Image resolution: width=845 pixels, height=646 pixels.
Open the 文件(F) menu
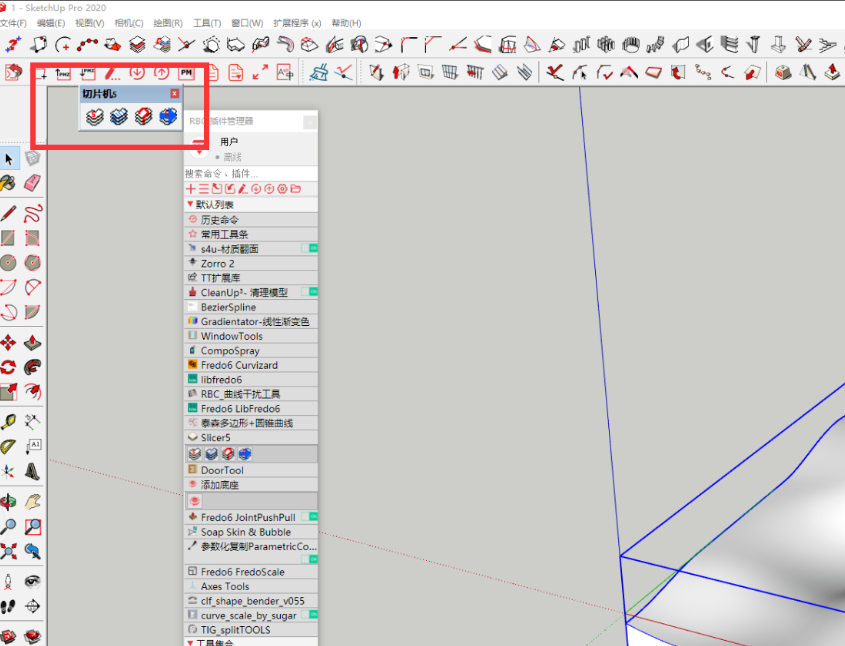[13, 23]
